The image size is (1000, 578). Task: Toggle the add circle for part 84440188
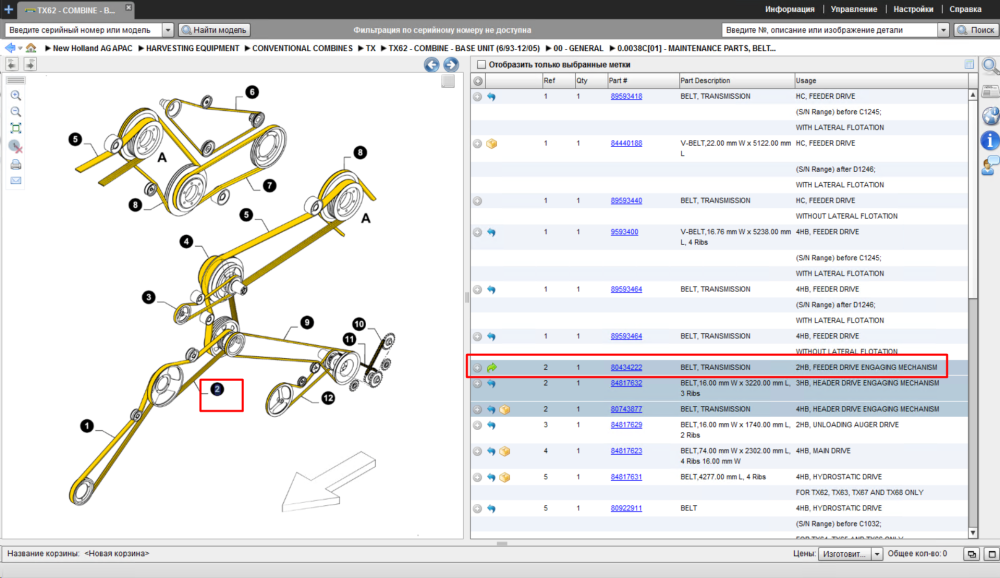coord(477,144)
